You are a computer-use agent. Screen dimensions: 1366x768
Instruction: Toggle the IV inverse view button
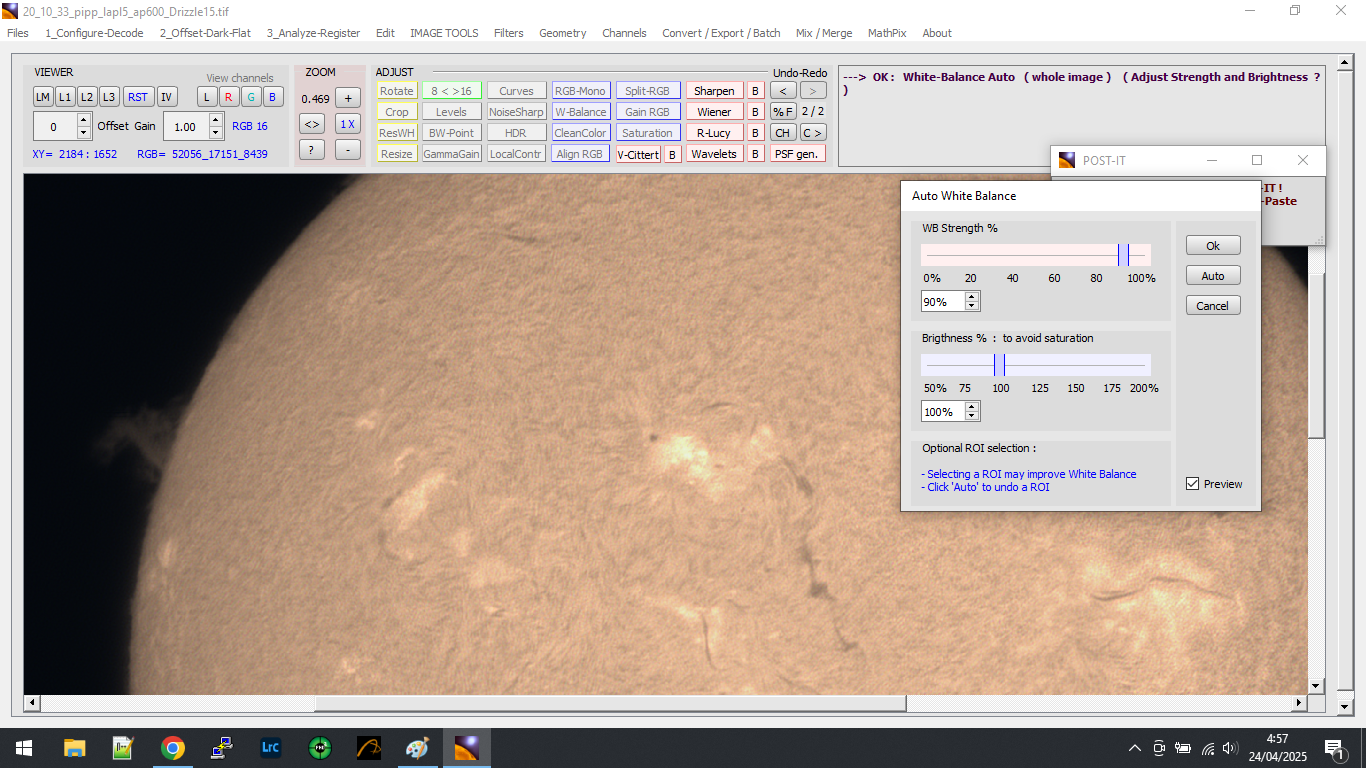[167, 97]
